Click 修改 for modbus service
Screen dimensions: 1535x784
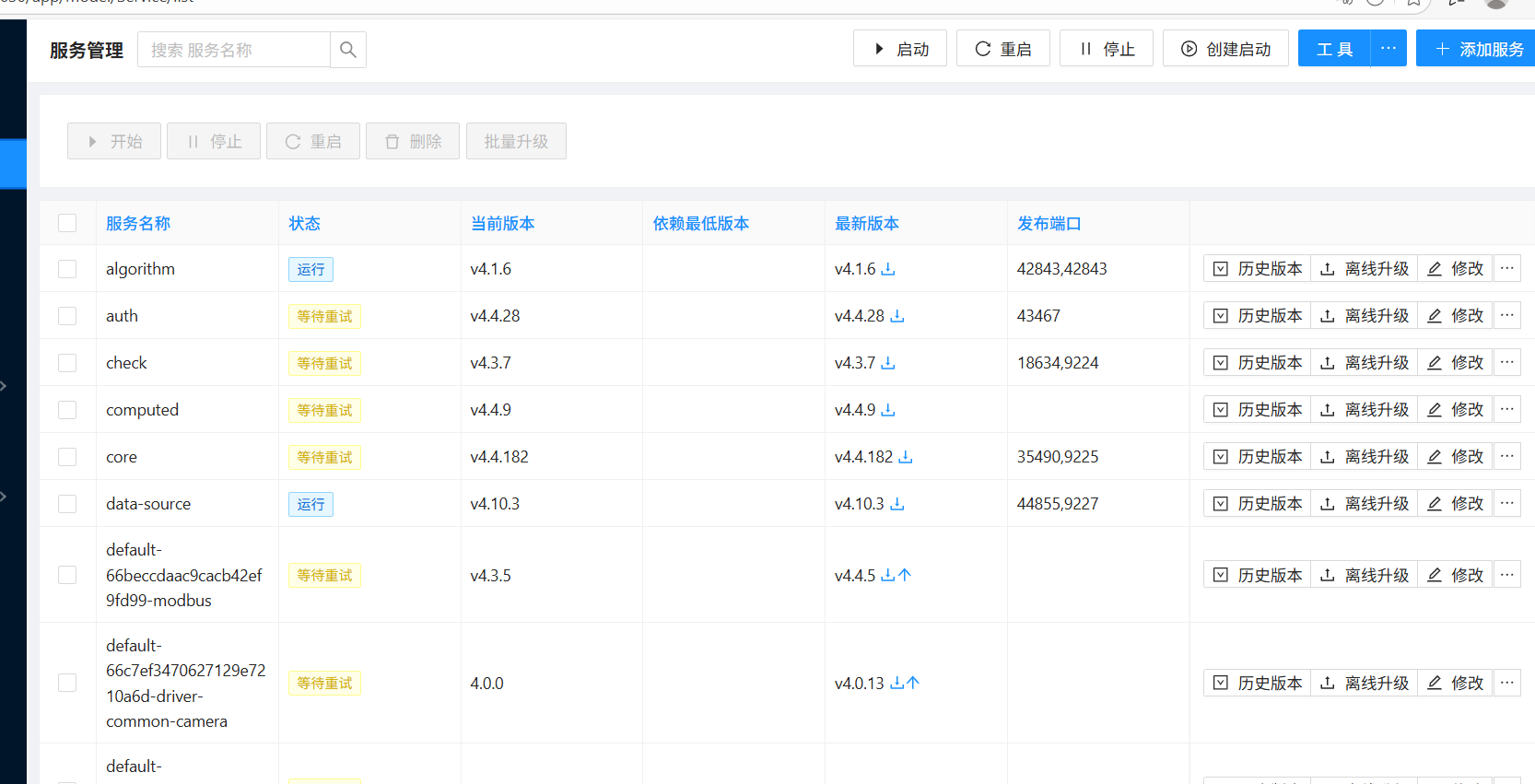(1456, 575)
